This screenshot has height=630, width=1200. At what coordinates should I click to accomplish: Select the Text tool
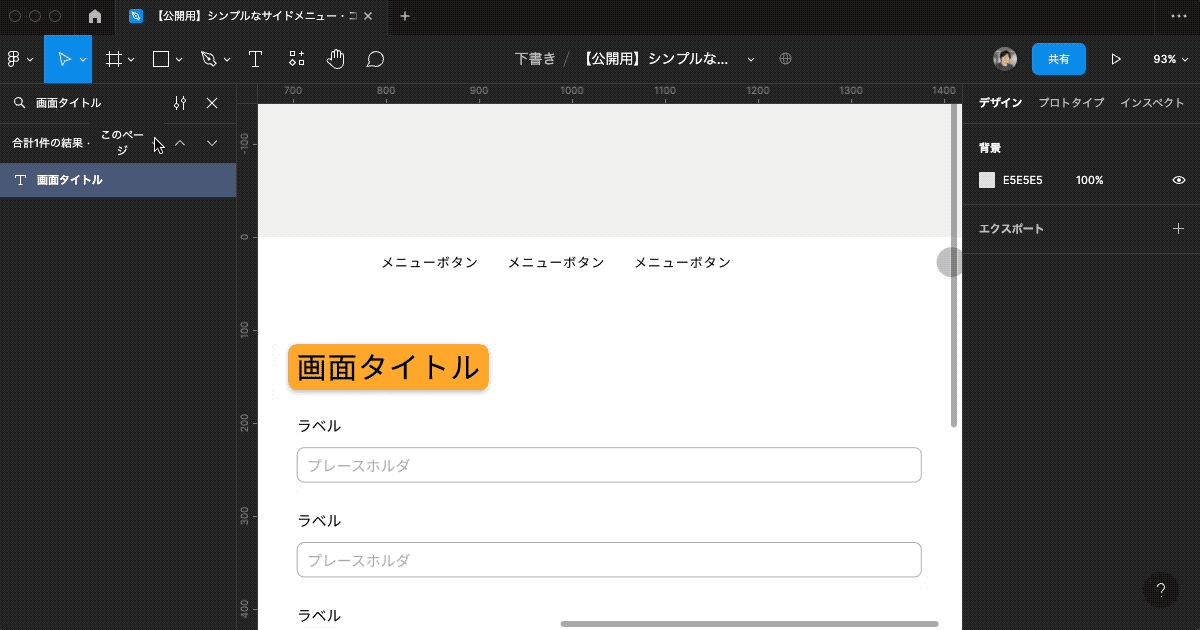(255, 59)
